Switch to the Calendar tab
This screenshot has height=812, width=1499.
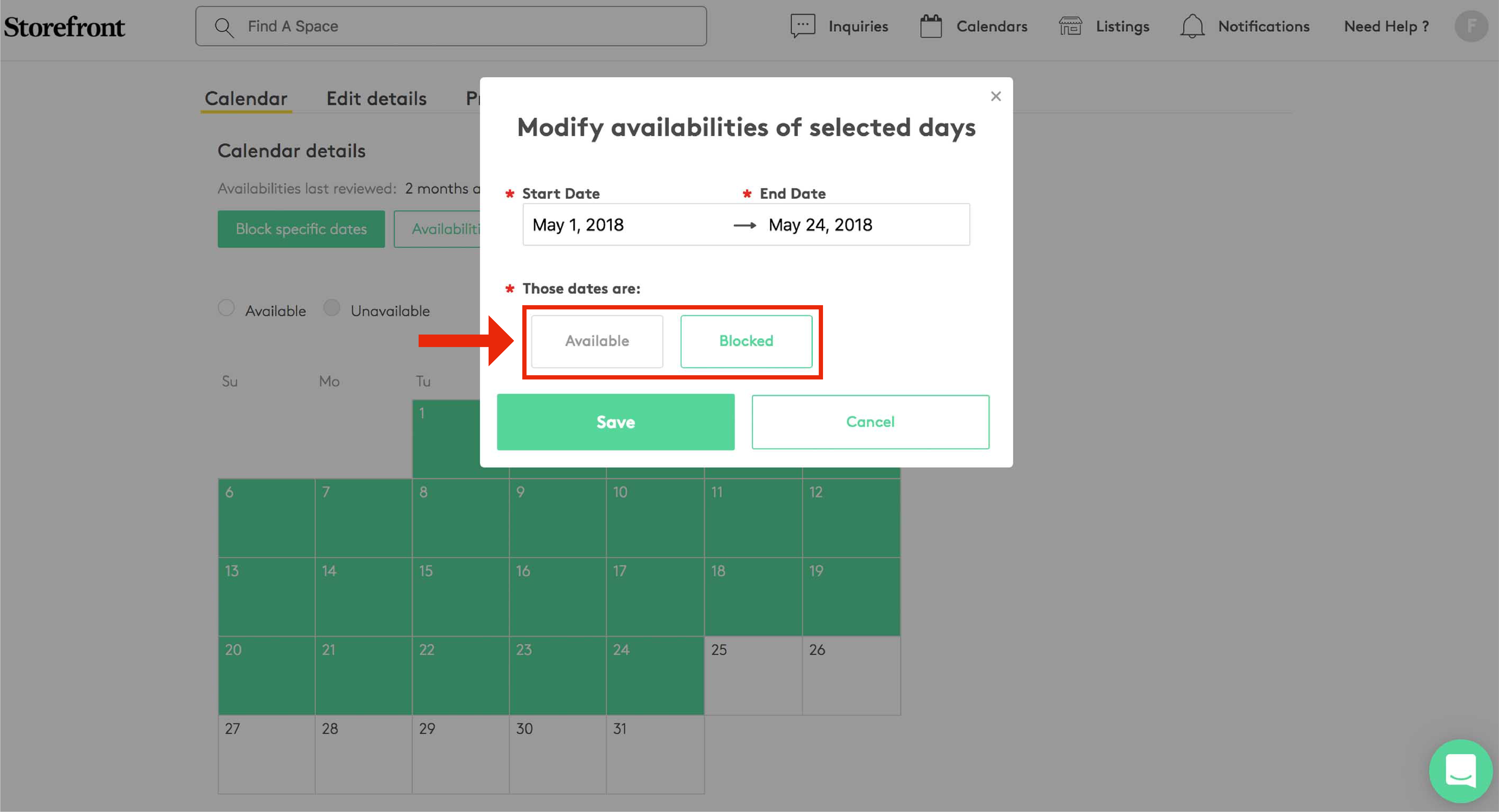coord(246,98)
